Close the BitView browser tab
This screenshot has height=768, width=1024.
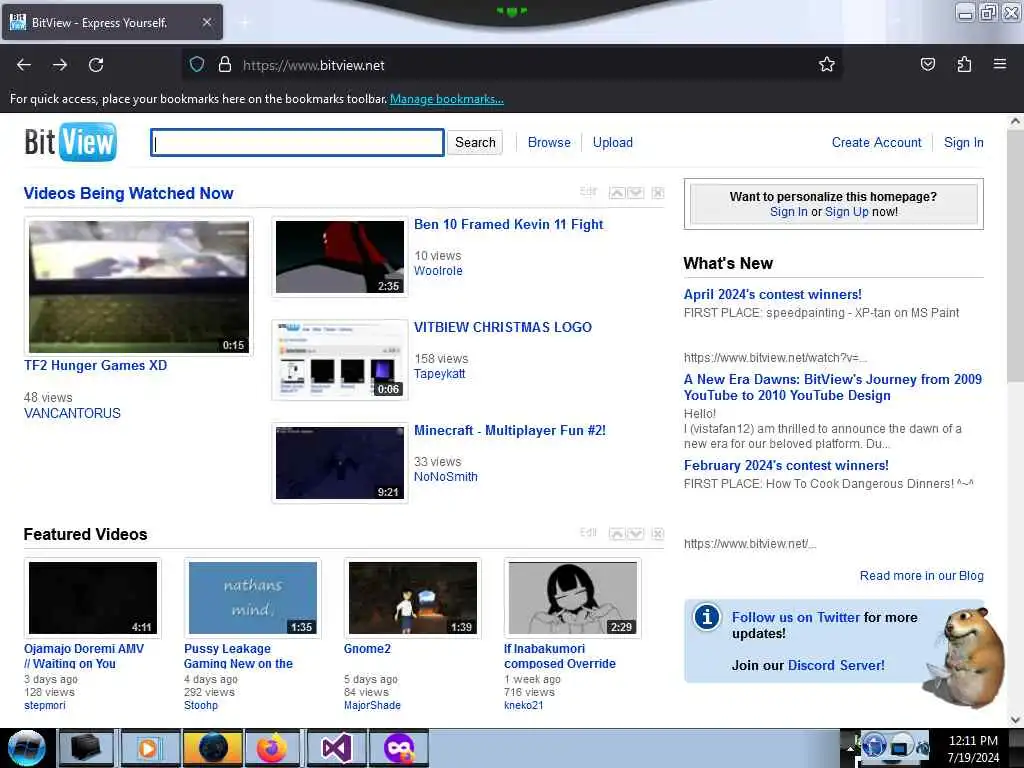click(206, 22)
